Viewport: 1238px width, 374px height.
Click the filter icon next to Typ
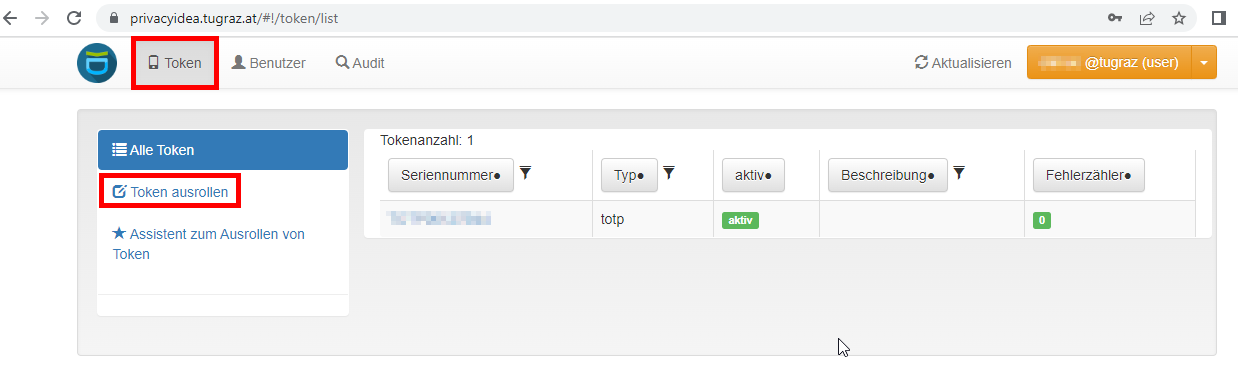[669, 174]
